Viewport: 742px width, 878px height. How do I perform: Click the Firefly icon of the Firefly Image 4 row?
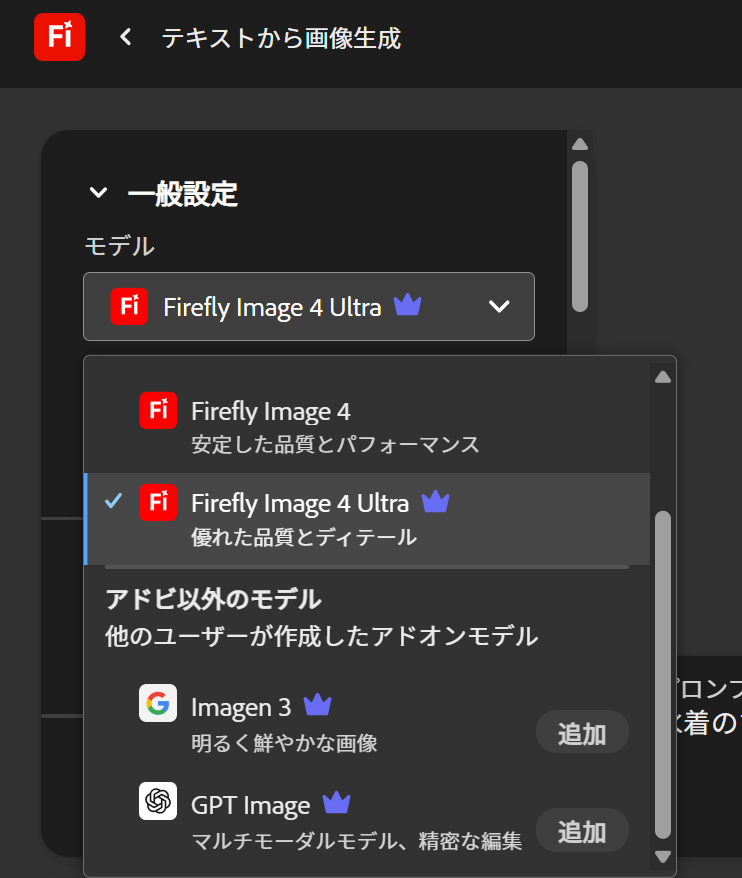[158, 410]
